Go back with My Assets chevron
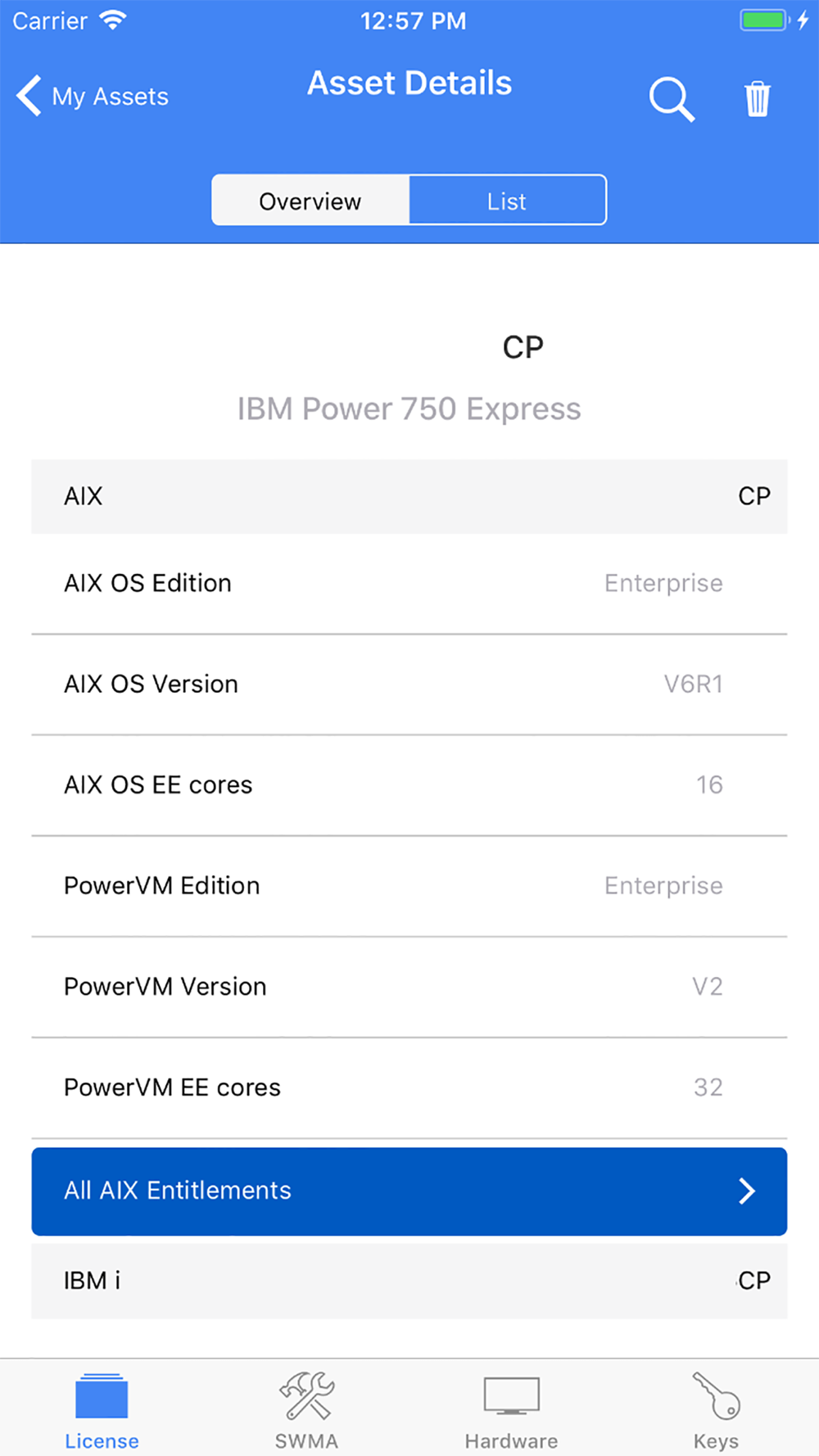The width and height of the screenshot is (819, 1456). click(29, 96)
